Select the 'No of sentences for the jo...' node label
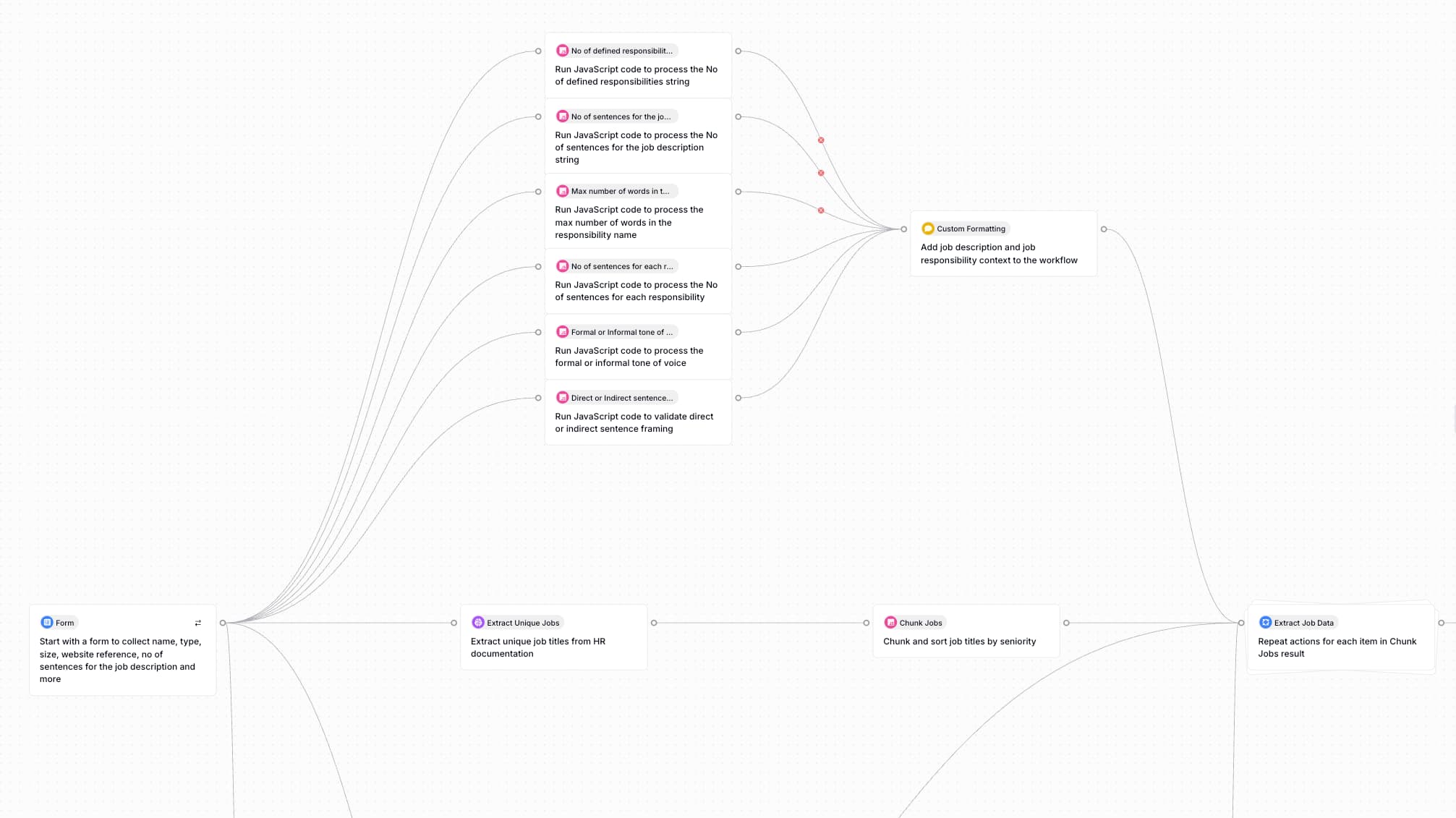The image size is (1456, 818). pyautogui.click(x=621, y=116)
